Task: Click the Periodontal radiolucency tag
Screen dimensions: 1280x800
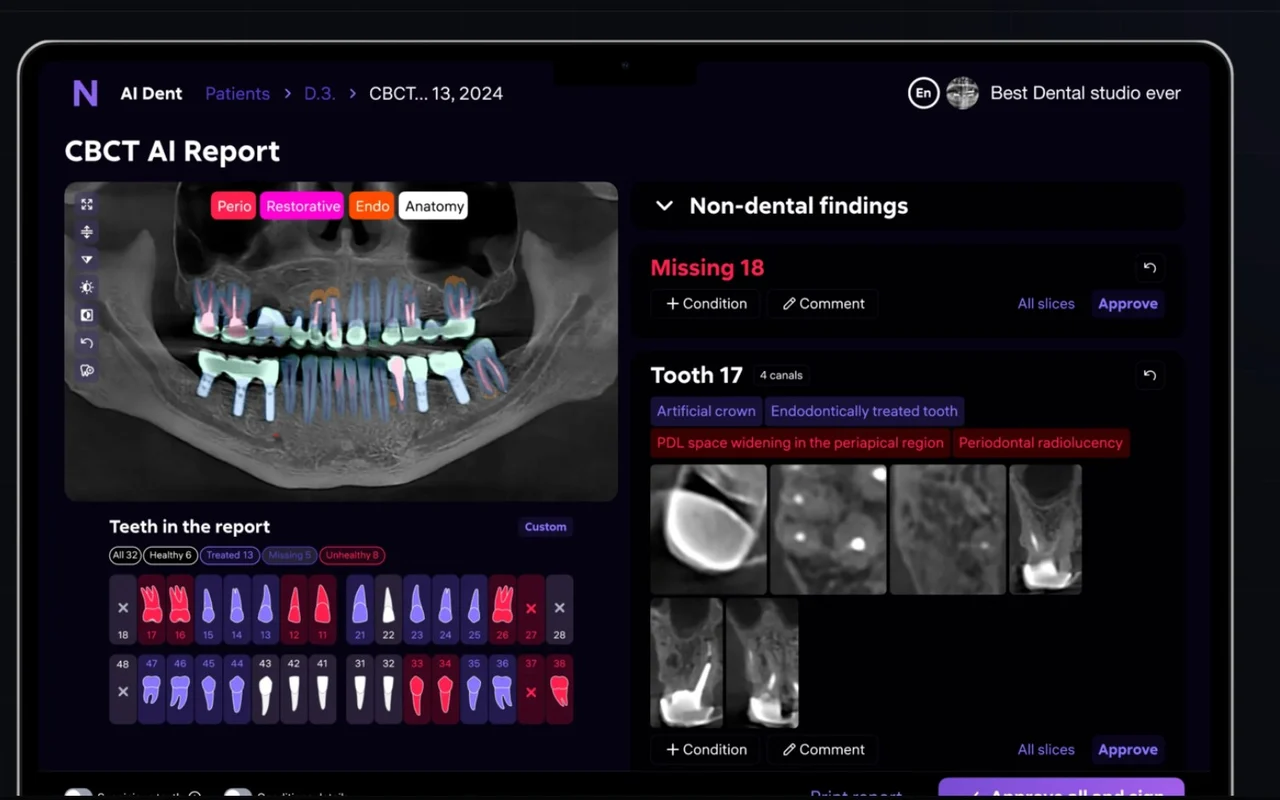Action: (x=1041, y=443)
